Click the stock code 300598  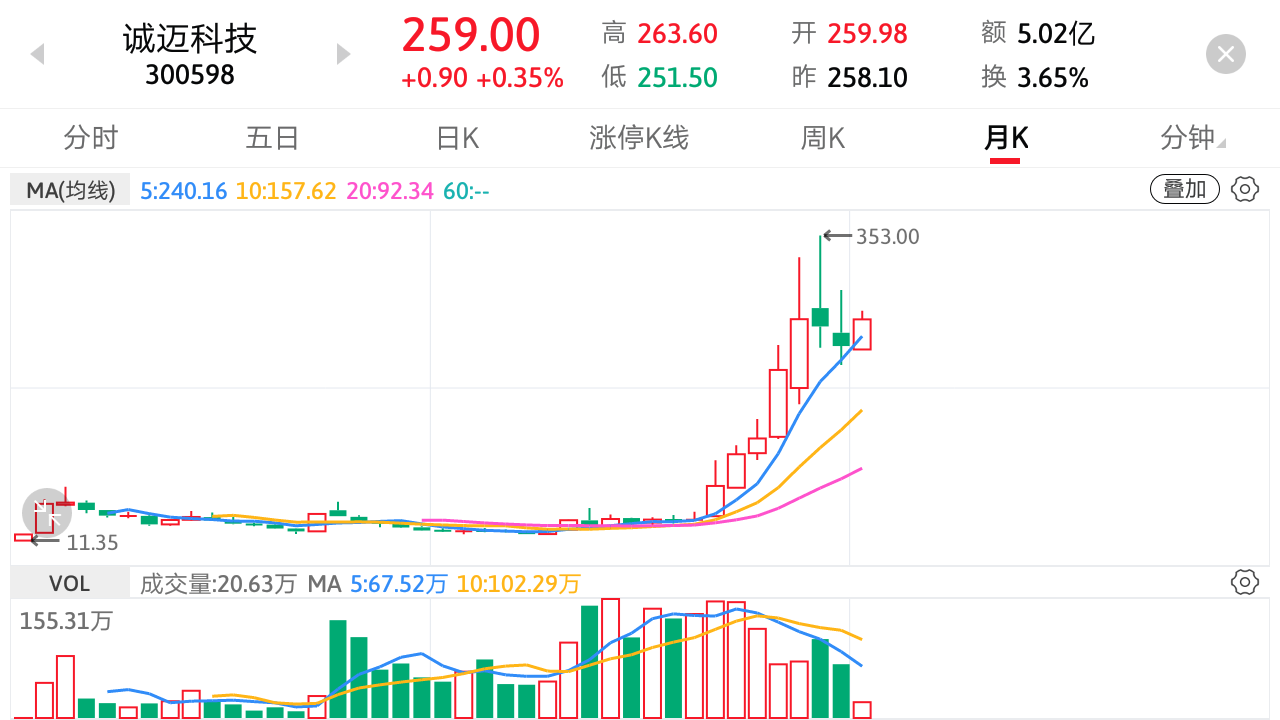tap(190, 75)
